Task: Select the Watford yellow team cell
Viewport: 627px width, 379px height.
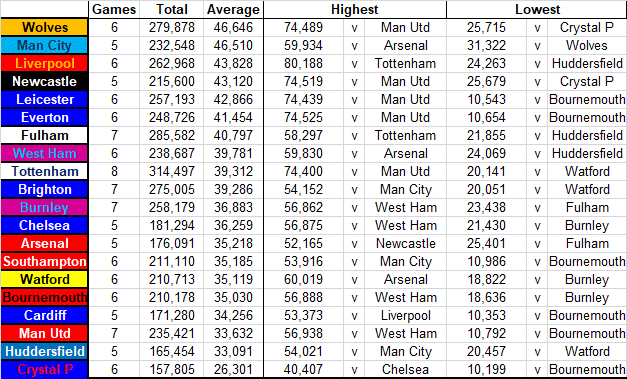Action: [x=44, y=279]
